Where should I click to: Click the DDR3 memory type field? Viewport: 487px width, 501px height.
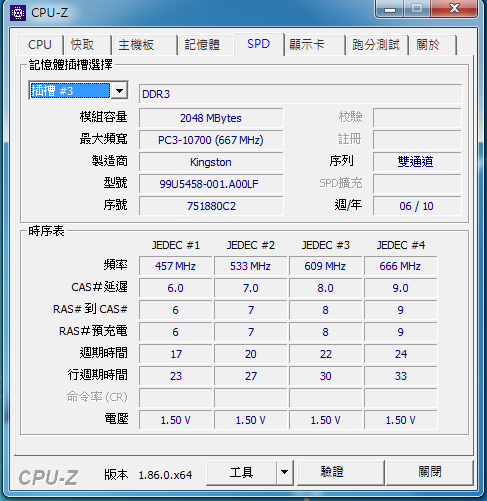pos(300,94)
